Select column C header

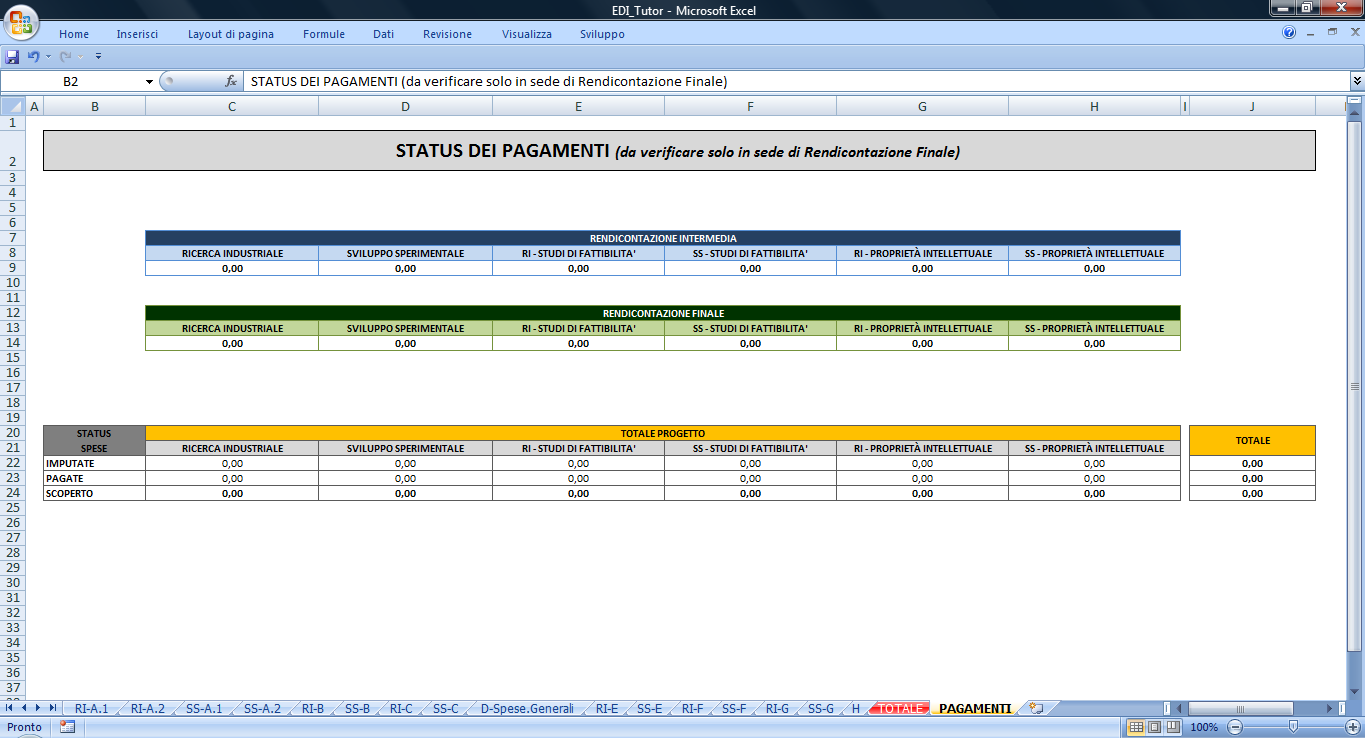232,106
